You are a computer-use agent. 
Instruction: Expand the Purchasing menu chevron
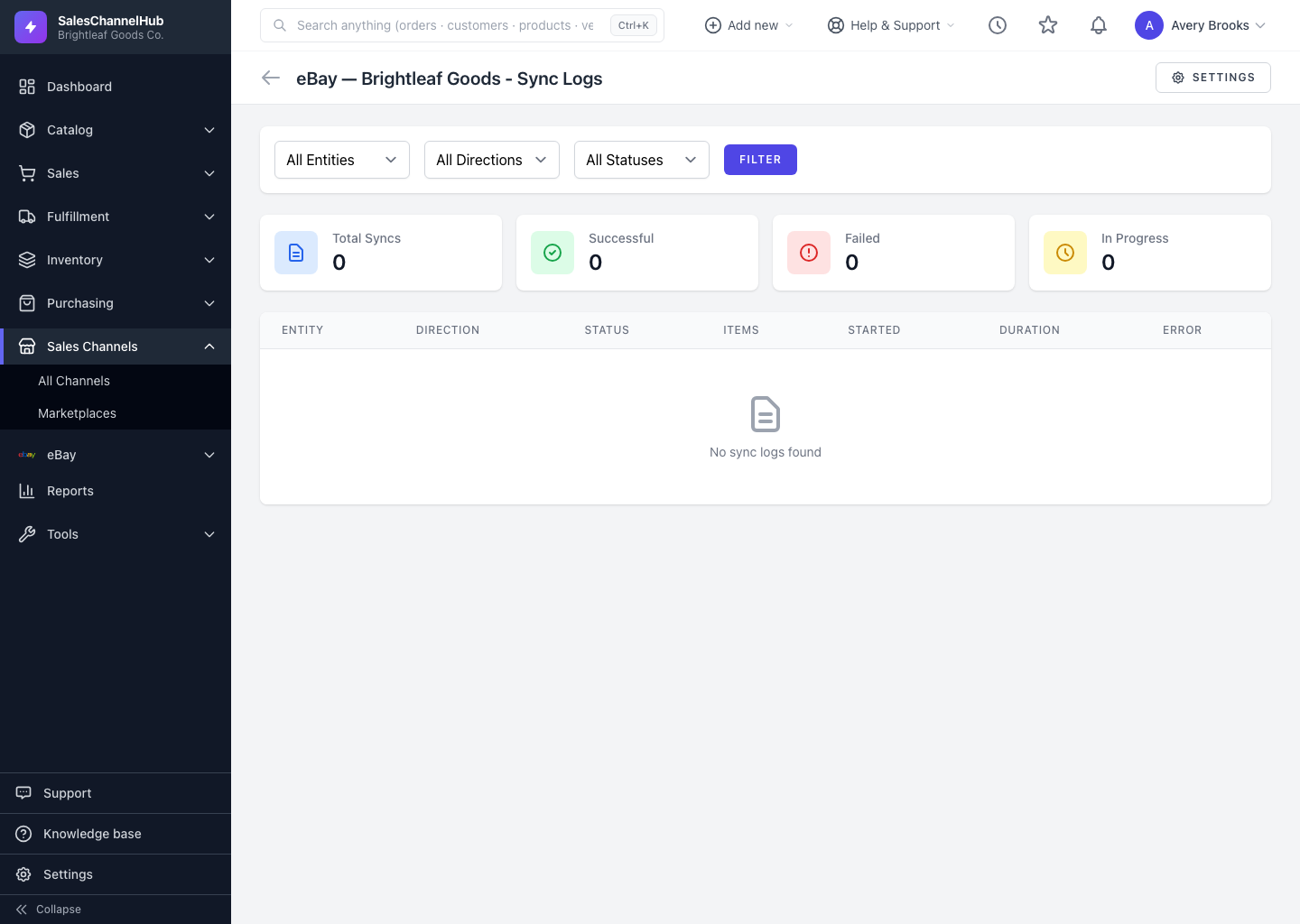tap(209, 303)
